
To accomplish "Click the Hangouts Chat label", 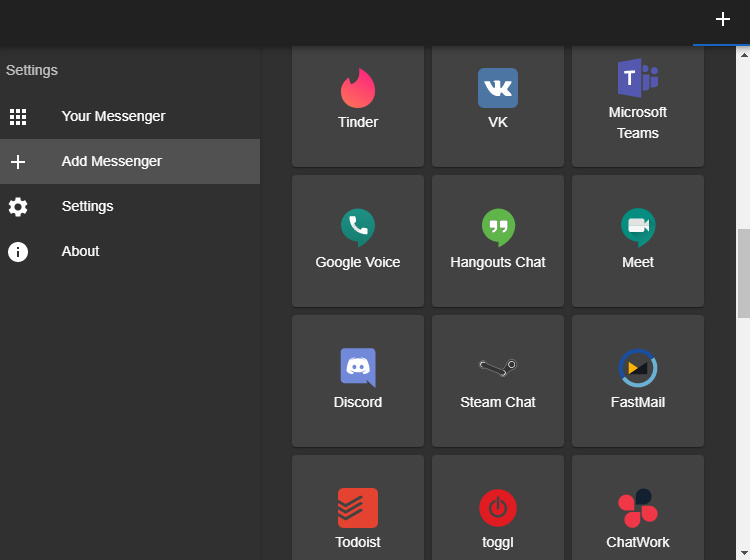I will tap(498, 262).
